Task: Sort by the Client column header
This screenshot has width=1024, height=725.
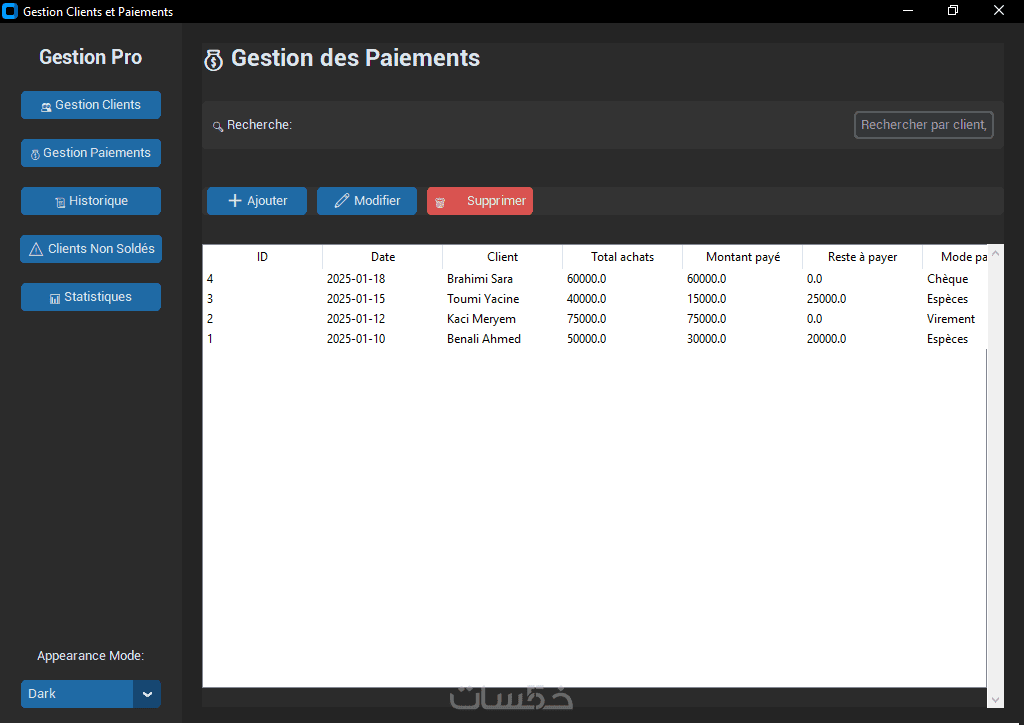Action: [502, 257]
